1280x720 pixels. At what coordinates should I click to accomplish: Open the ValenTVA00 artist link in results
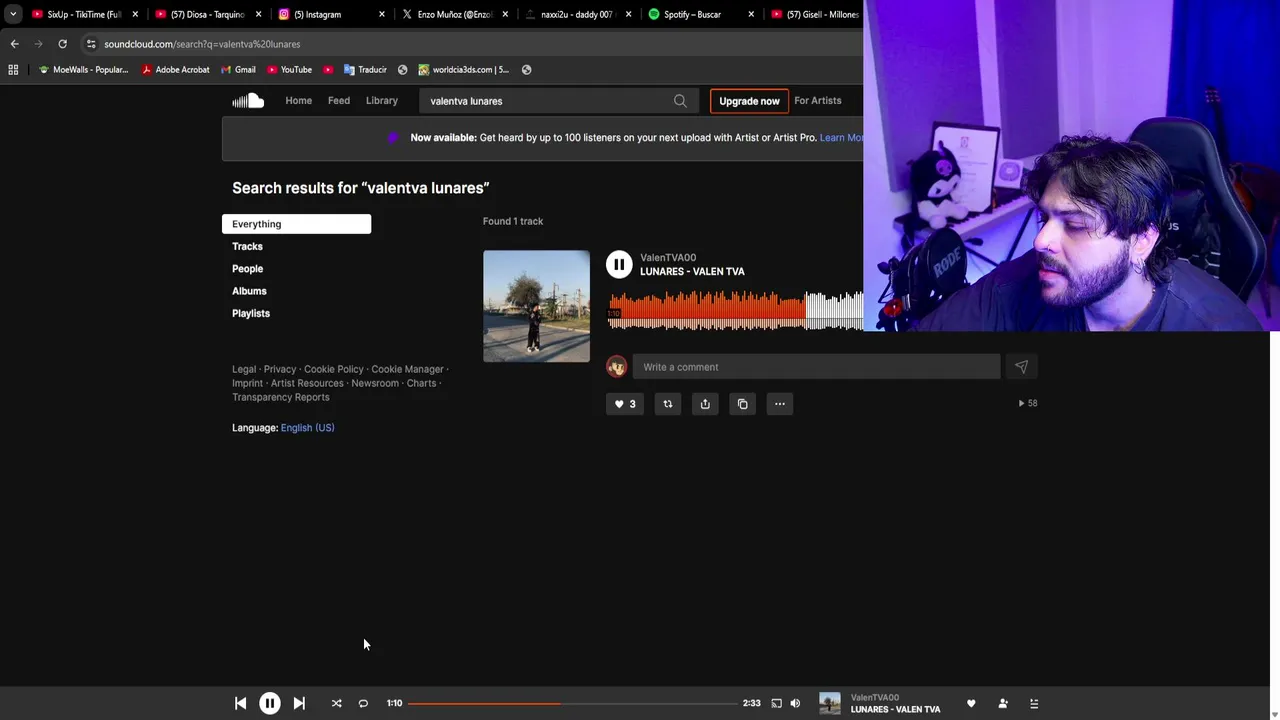pos(668,258)
